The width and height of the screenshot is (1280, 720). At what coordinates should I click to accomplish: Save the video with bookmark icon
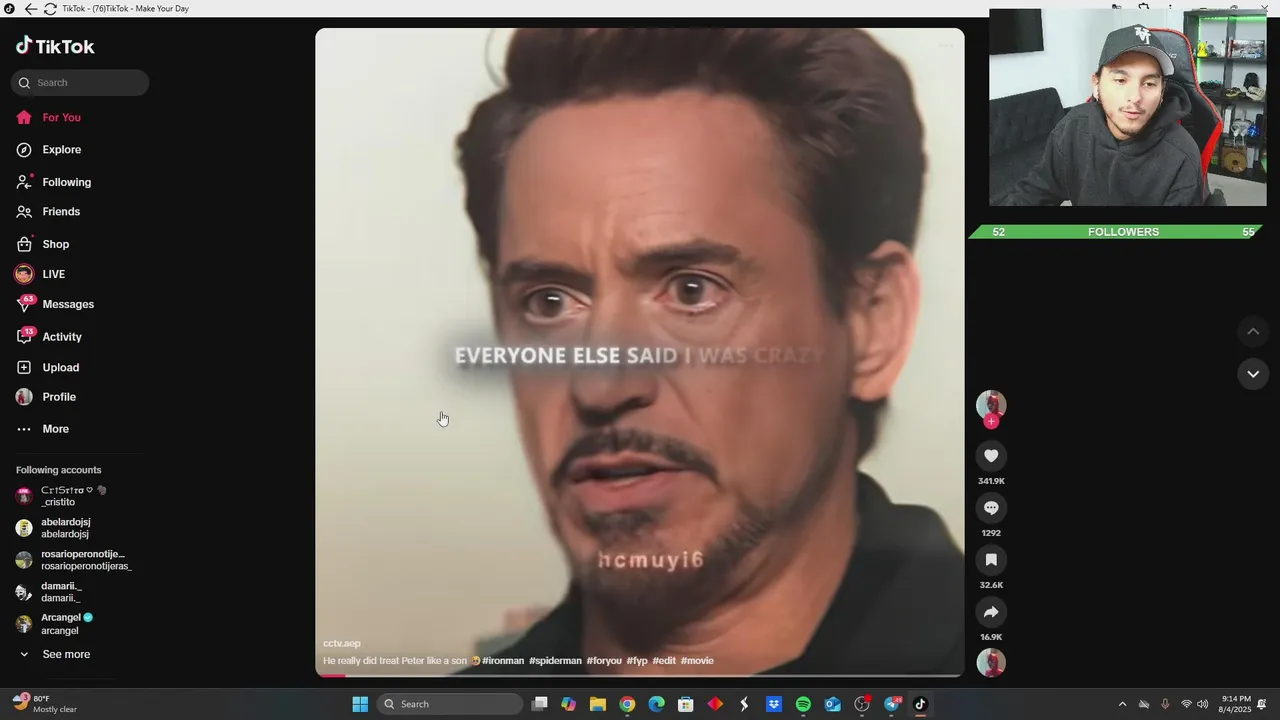991,560
